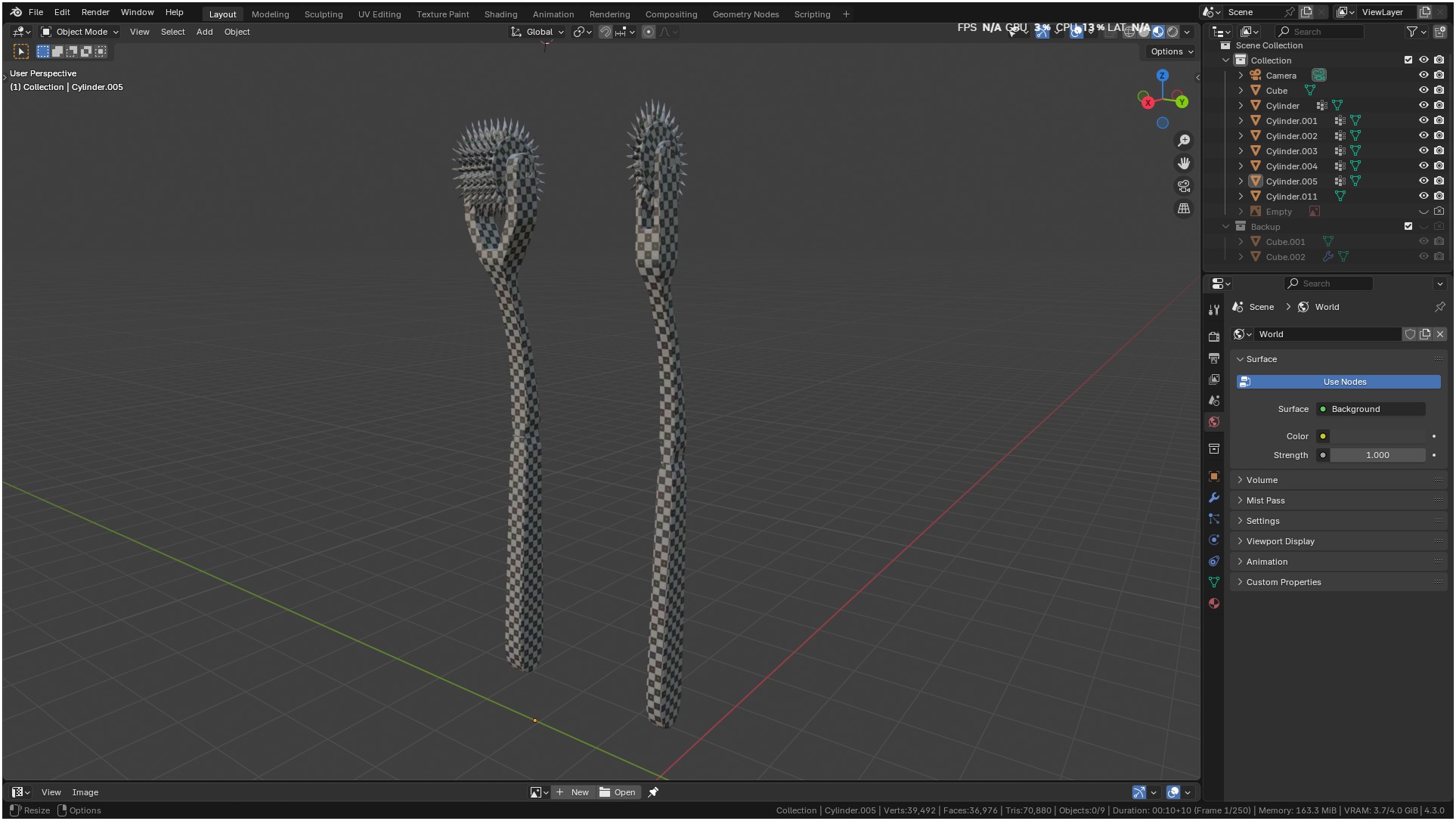Image resolution: width=1456 pixels, height=821 pixels.
Task: Switch perspective/orthographic grid icon
Action: tap(1184, 209)
